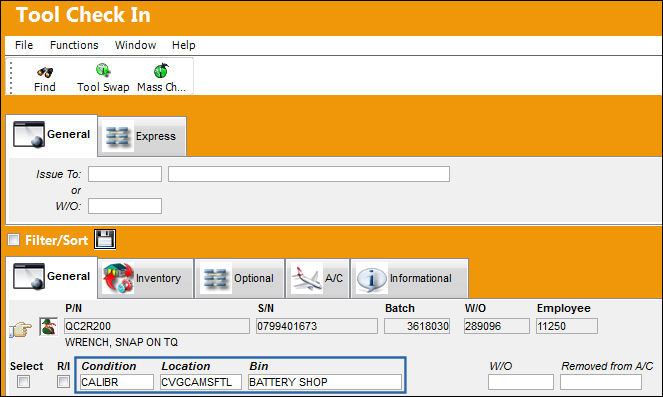
Task: Click the Employee field showing 11250
Action: coord(567,326)
